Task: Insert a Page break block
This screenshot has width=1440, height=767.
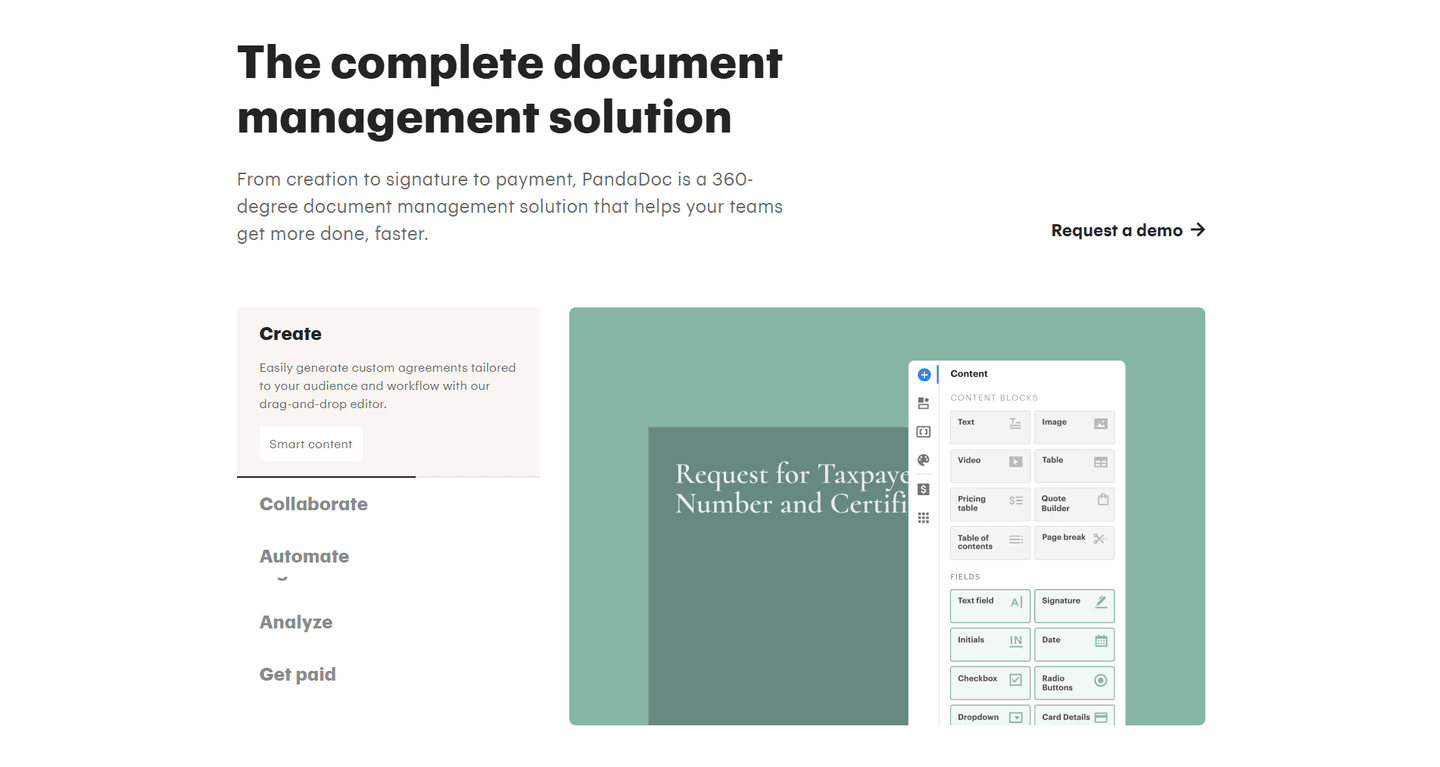Action: point(1074,543)
